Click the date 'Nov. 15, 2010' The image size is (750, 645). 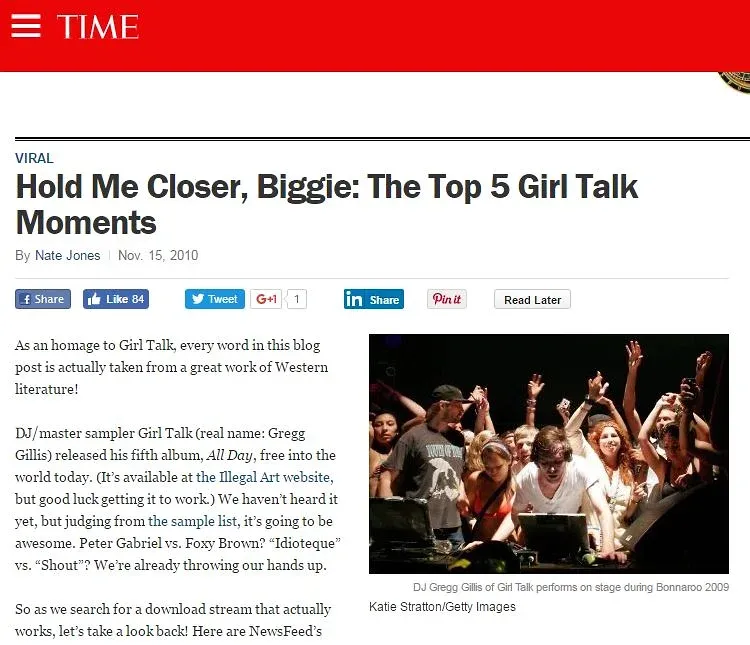tap(158, 256)
